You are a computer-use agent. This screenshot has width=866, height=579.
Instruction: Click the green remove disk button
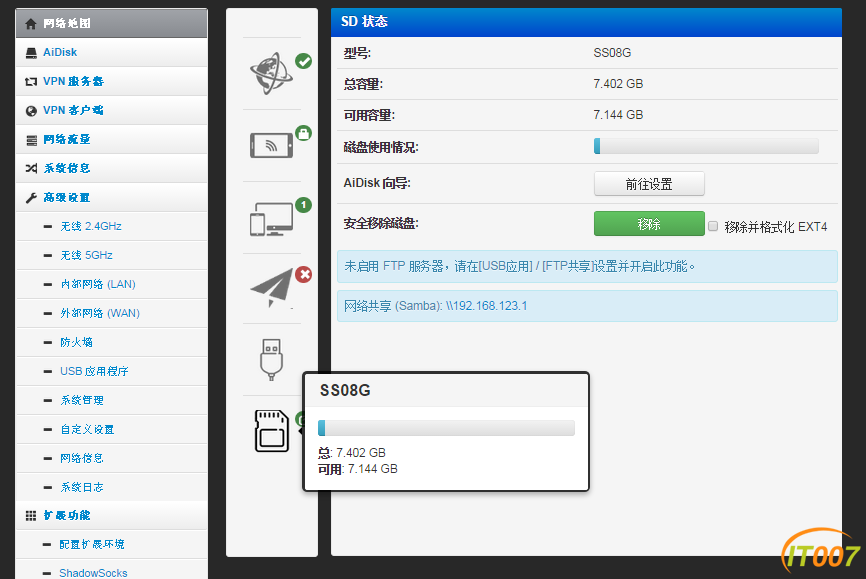(649, 224)
